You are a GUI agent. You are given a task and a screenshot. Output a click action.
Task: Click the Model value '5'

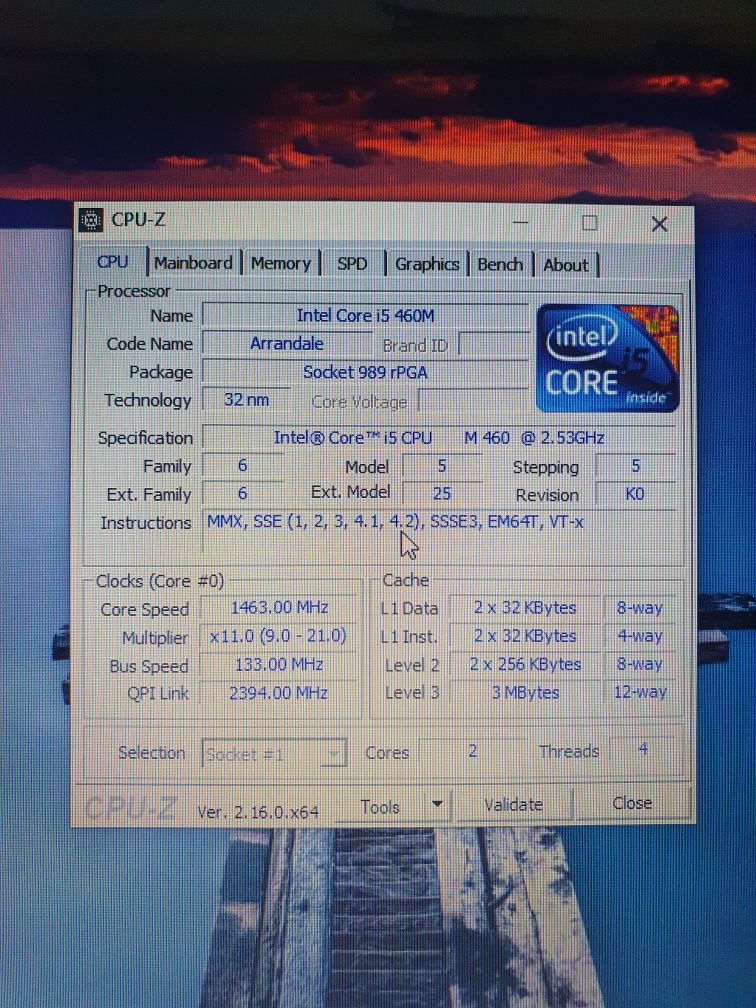(x=442, y=466)
